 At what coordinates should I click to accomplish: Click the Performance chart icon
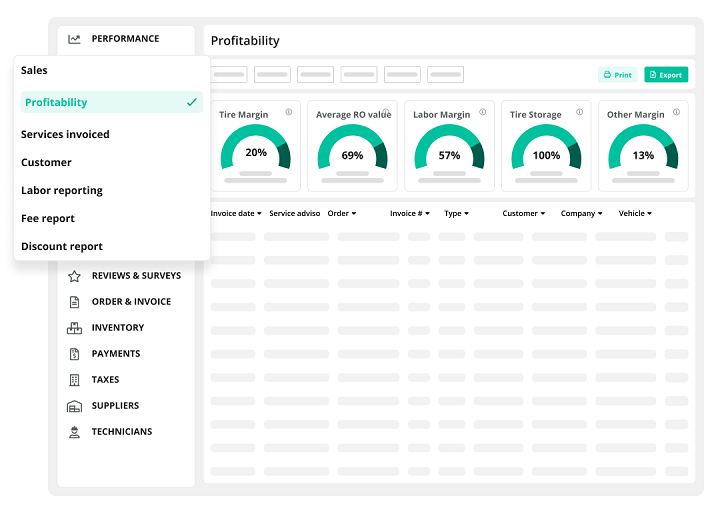pos(74,39)
